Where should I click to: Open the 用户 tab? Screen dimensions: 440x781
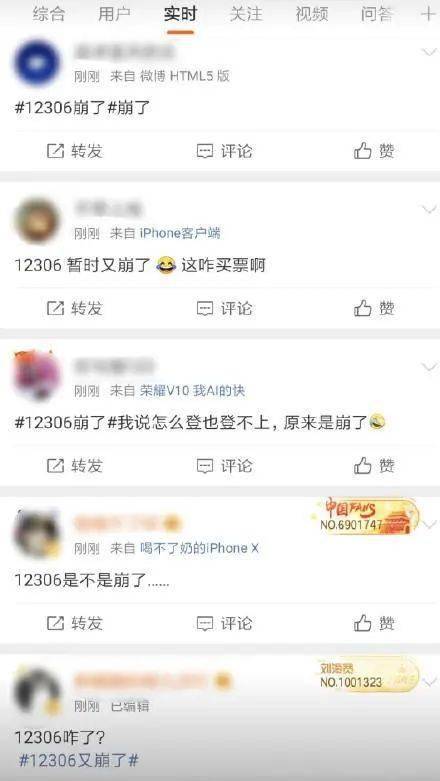tap(114, 14)
